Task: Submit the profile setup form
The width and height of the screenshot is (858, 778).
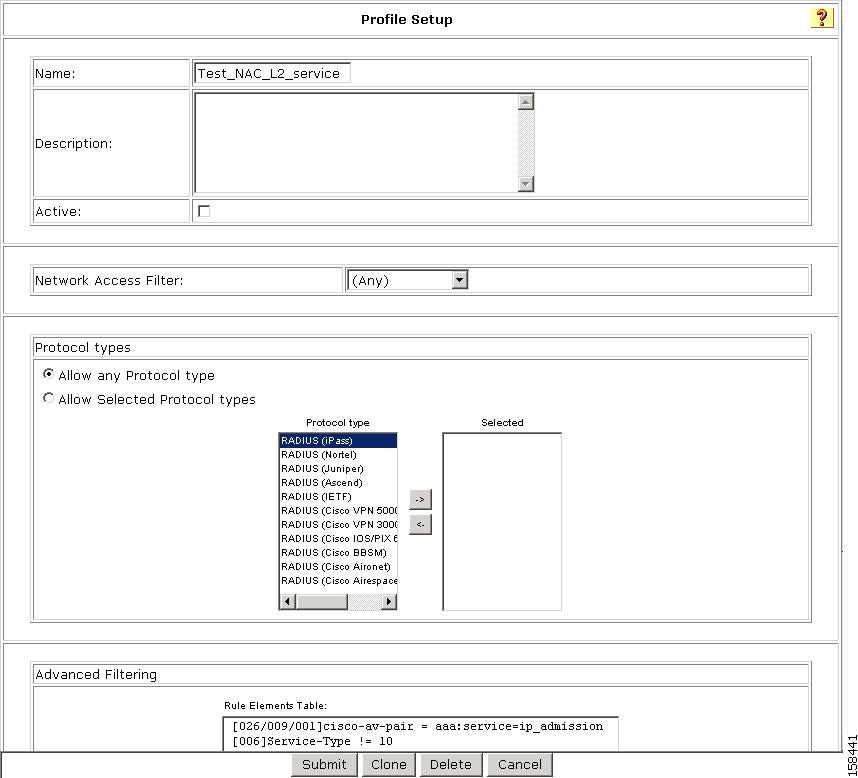Action: [x=323, y=763]
